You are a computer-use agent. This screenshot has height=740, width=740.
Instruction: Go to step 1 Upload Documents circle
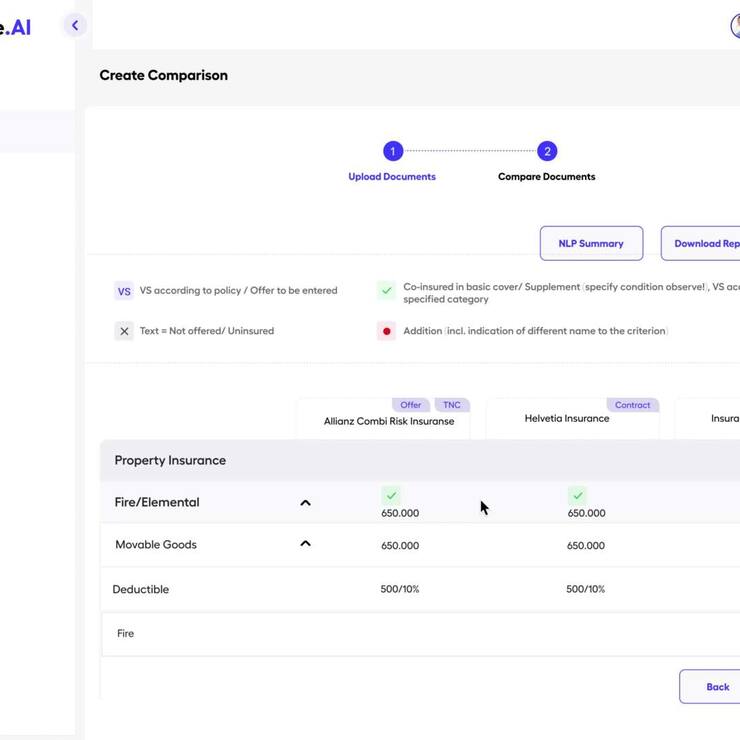393,151
